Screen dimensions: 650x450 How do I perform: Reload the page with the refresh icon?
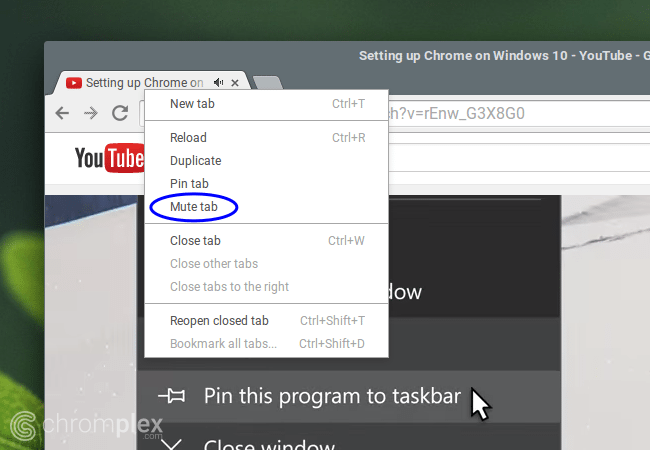(x=120, y=113)
